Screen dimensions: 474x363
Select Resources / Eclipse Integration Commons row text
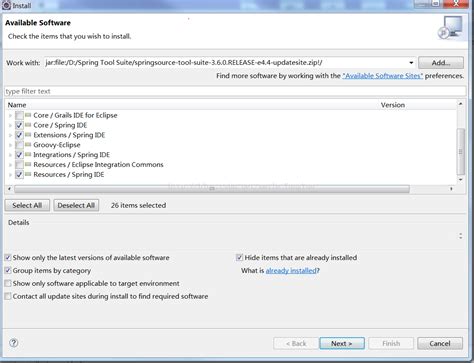98,165
